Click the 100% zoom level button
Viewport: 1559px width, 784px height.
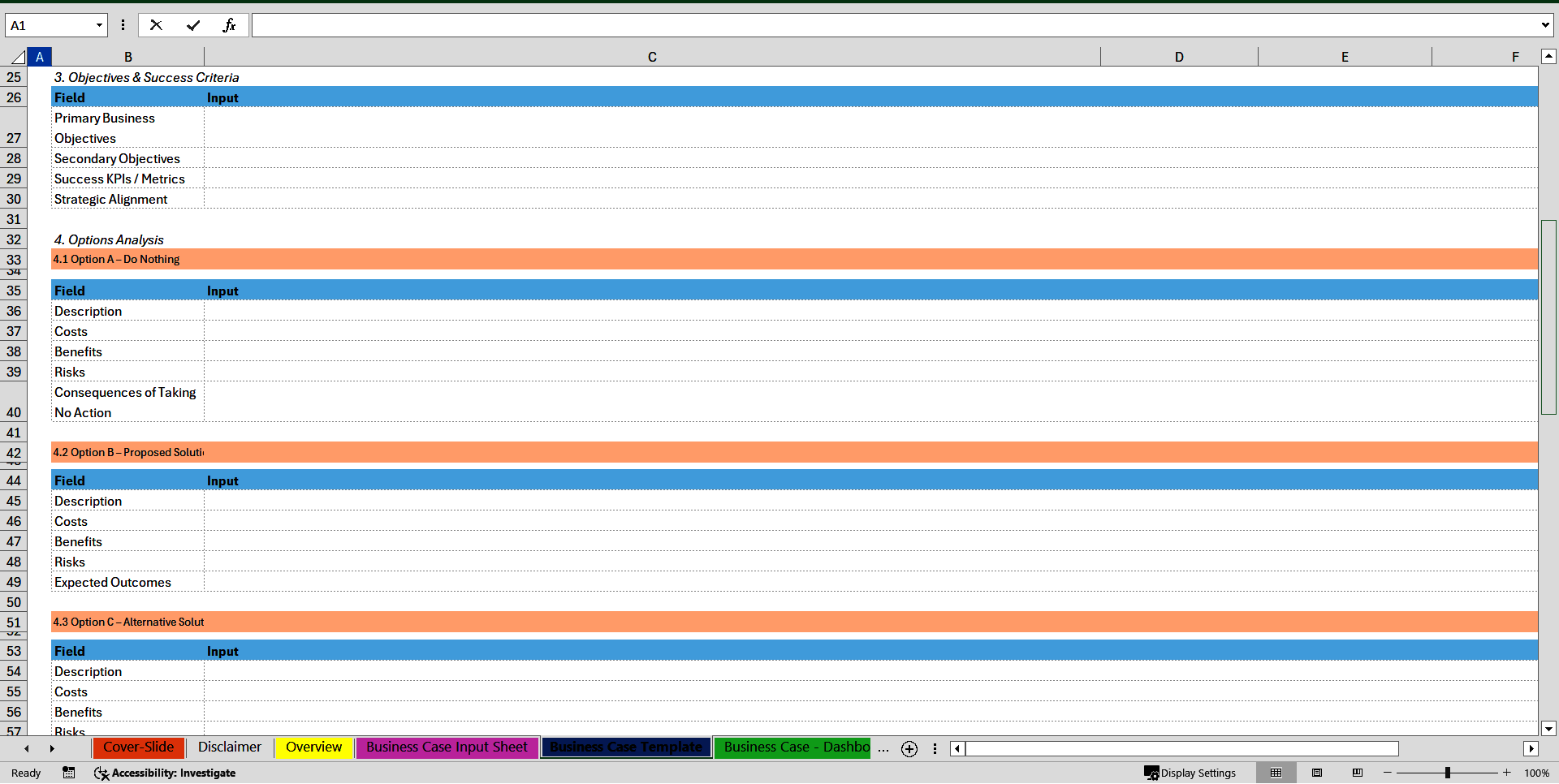(x=1536, y=773)
